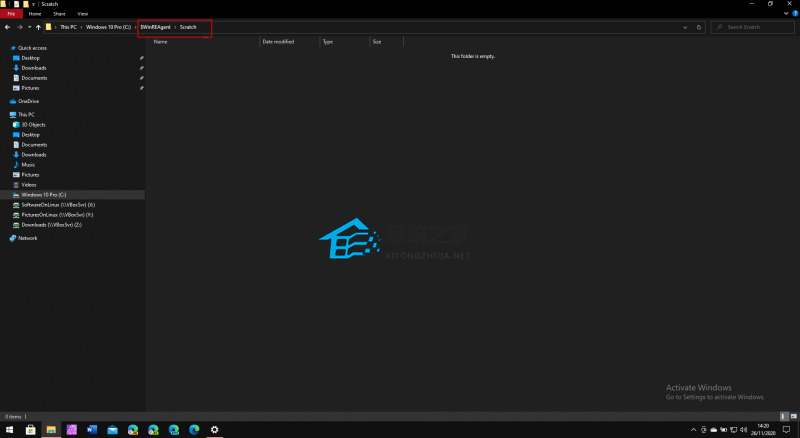800x438 pixels.
Task: Click pin icon beside Quick access Documents
Action: coord(141,78)
